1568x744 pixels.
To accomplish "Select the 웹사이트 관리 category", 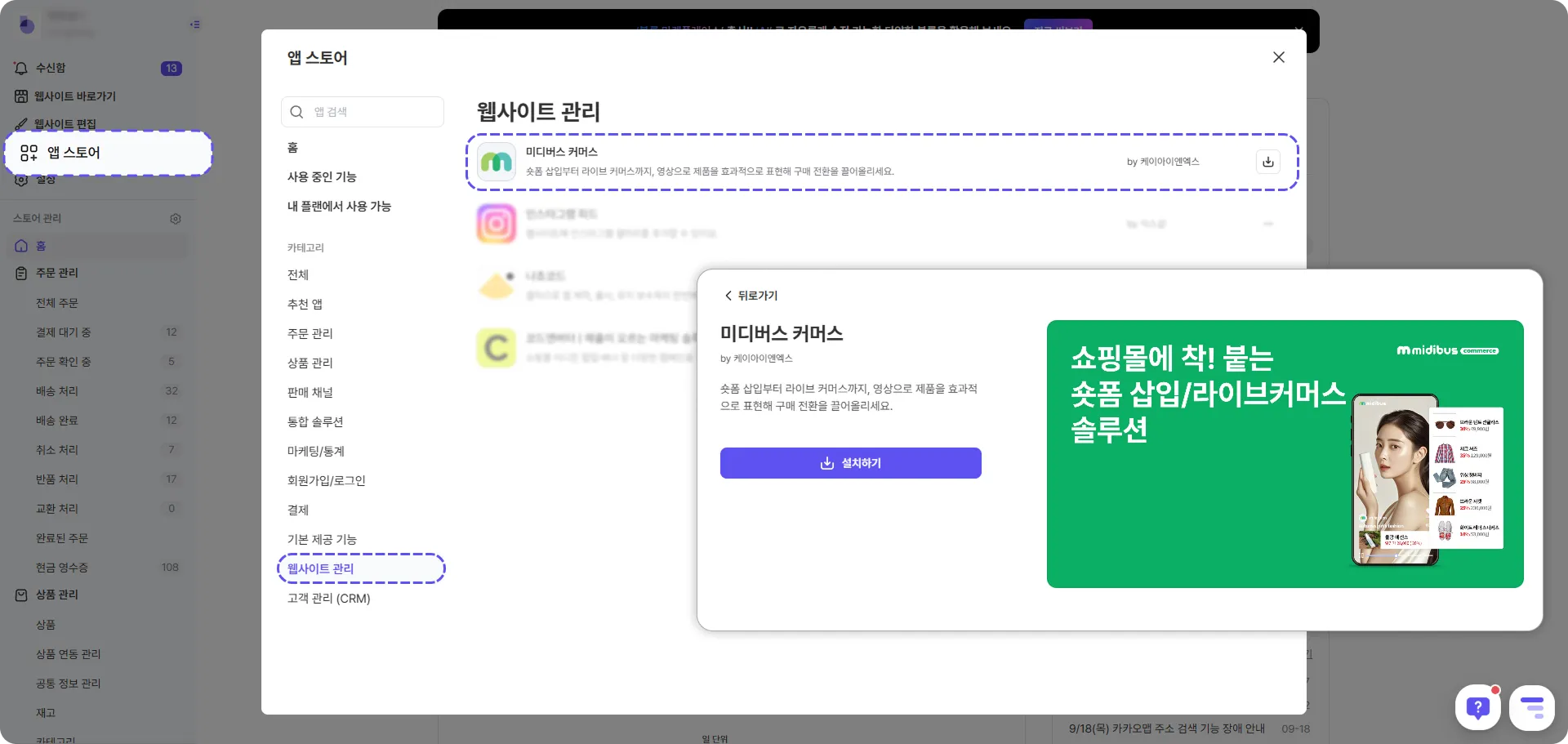I will 320,568.
